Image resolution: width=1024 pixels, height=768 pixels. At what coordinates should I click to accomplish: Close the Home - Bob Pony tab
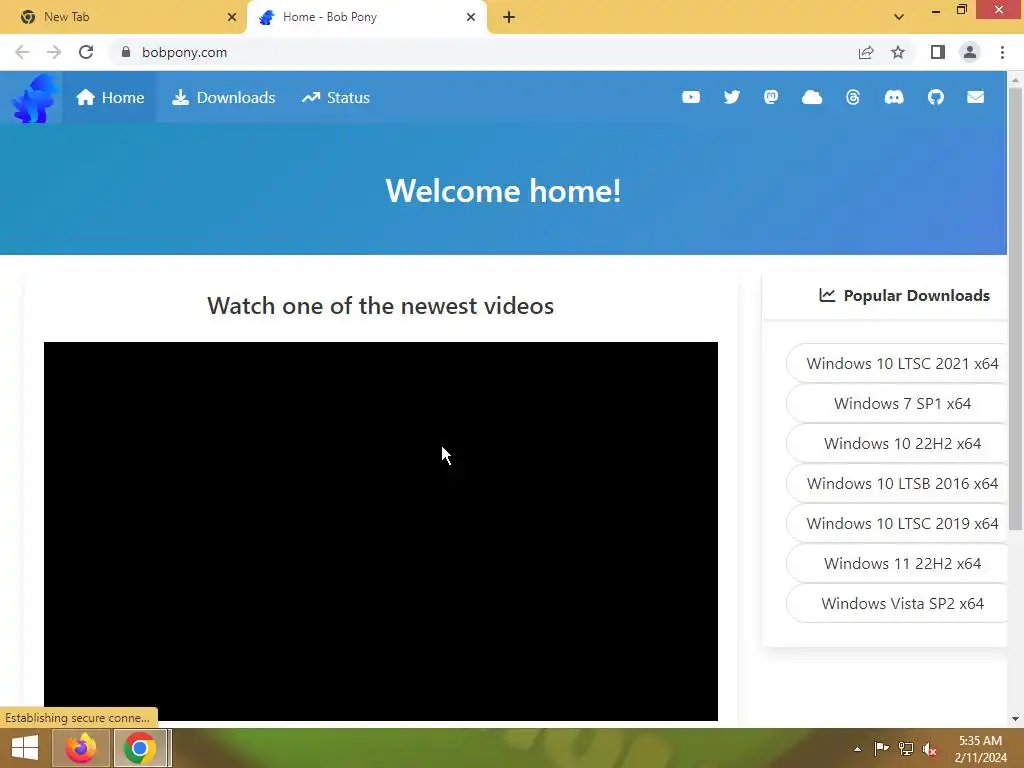pyautogui.click(x=471, y=17)
